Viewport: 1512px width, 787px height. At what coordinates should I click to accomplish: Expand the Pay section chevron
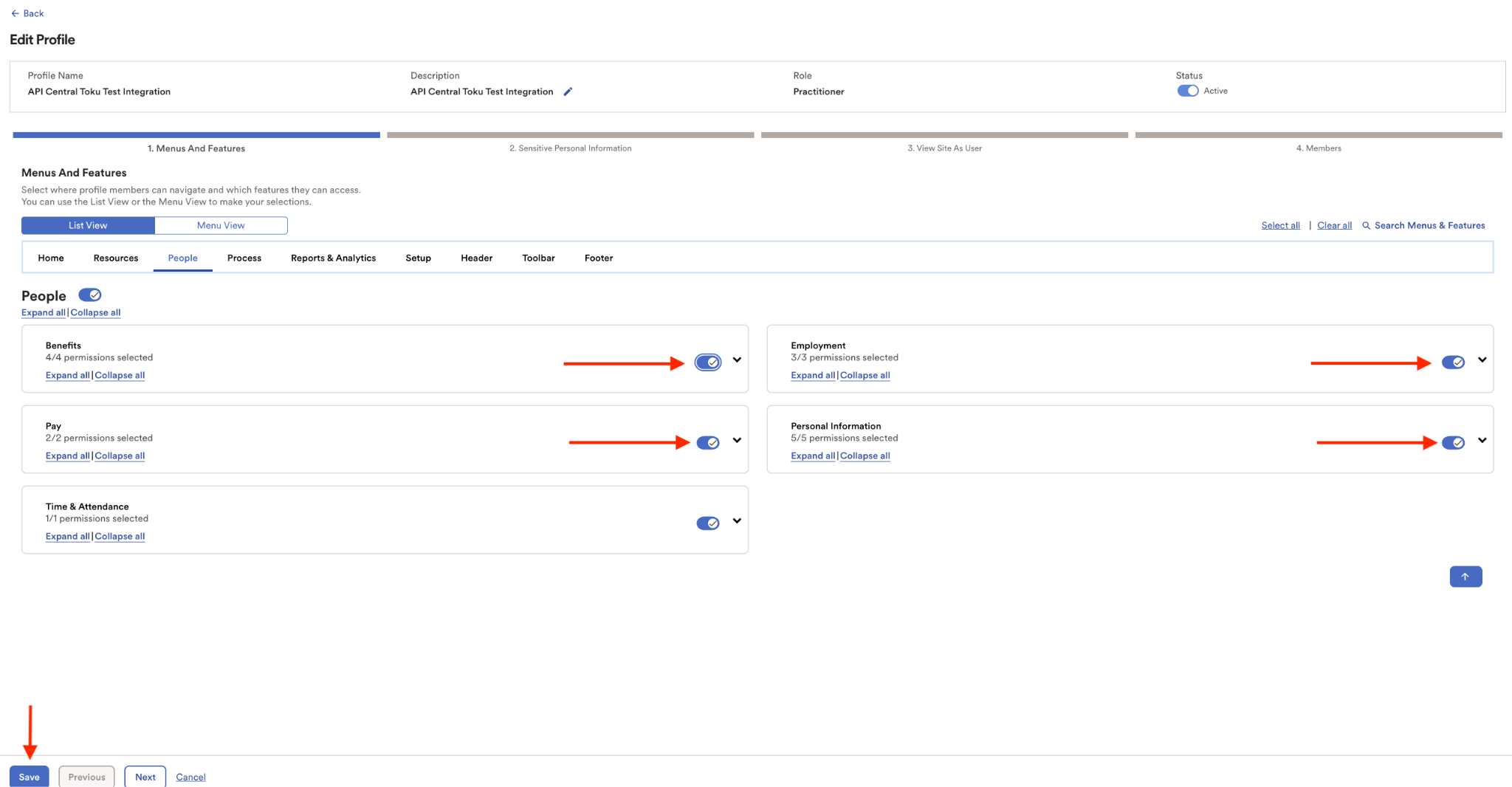pyautogui.click(x=737, y=441)
